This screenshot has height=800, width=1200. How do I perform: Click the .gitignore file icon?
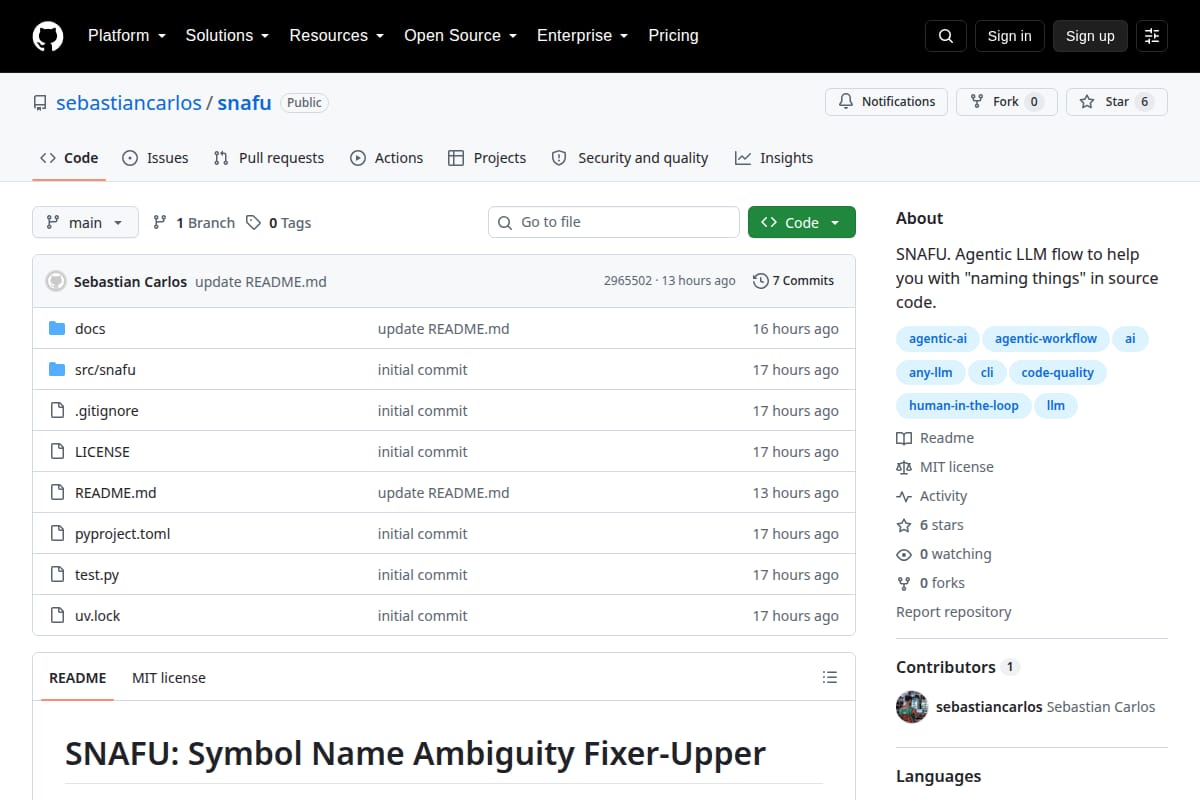click(x=57, y=411)
